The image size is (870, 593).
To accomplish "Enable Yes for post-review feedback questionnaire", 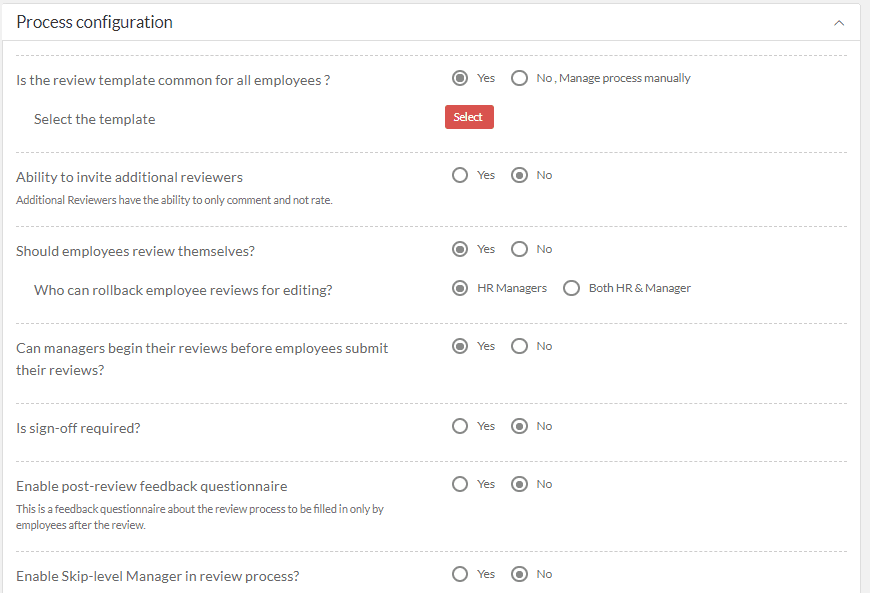I will click(x=460, y=484).
